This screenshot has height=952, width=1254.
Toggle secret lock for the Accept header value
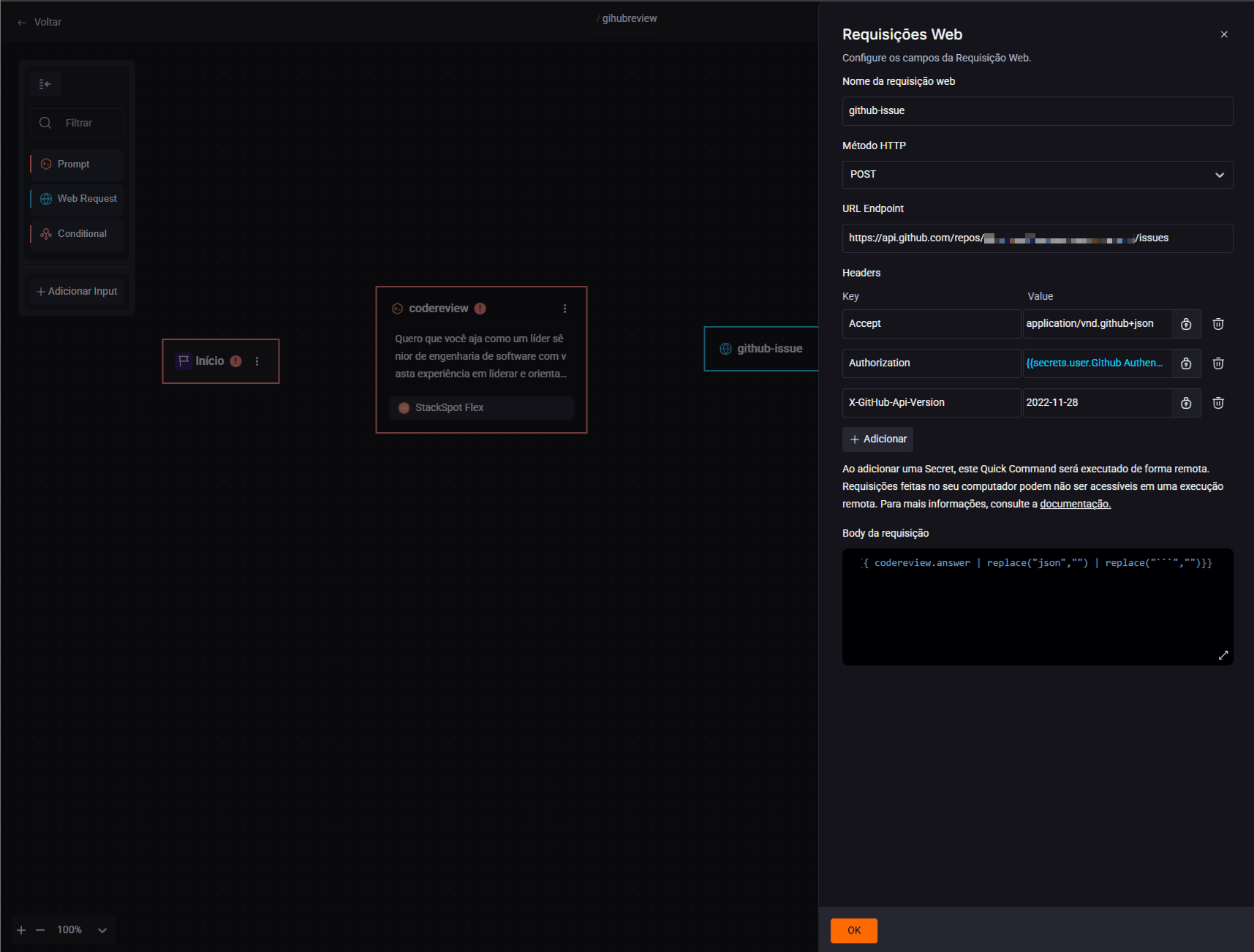click(x=1185, y=324)
